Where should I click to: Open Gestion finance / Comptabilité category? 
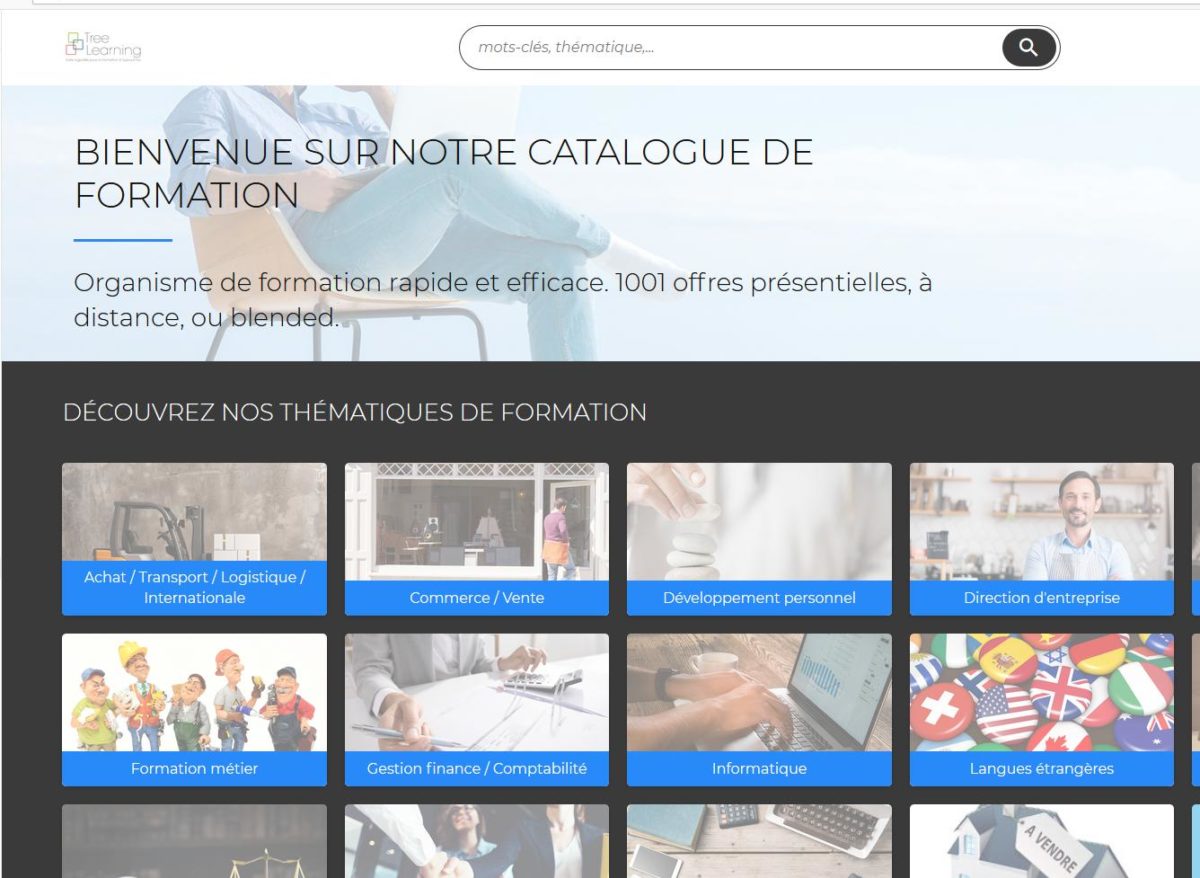[x=476, y=769]
